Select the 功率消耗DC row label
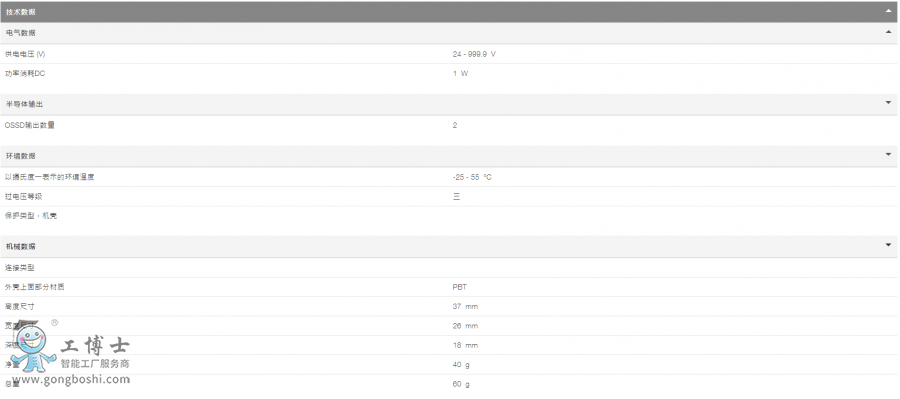 [25, 73]
